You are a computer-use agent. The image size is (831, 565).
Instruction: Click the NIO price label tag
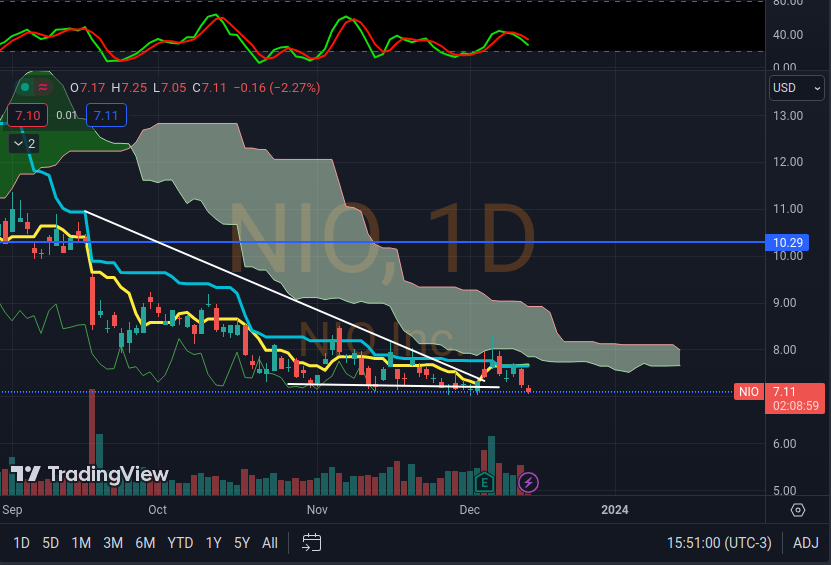pos(749,392)
